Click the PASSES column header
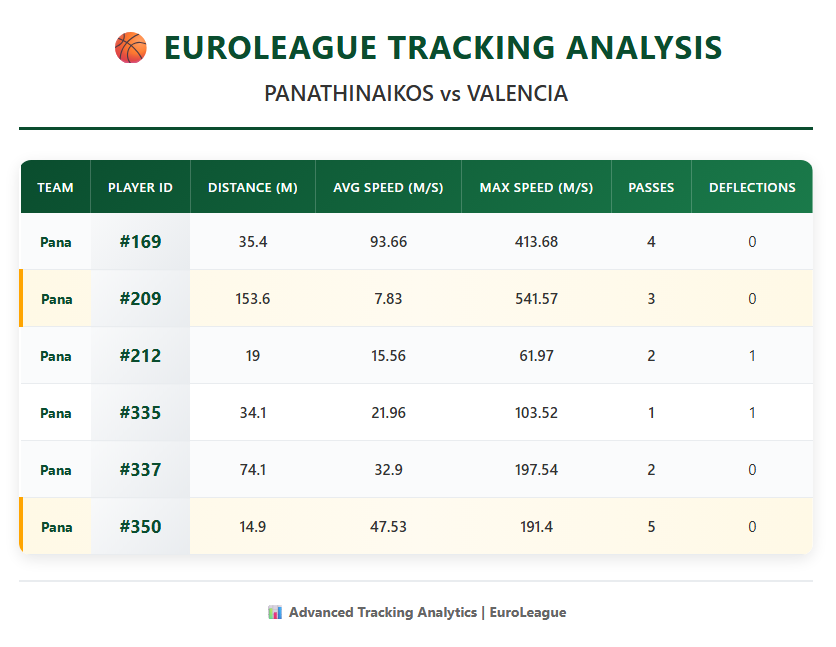This screenshot has height=647, width=836. pos(651,188)
